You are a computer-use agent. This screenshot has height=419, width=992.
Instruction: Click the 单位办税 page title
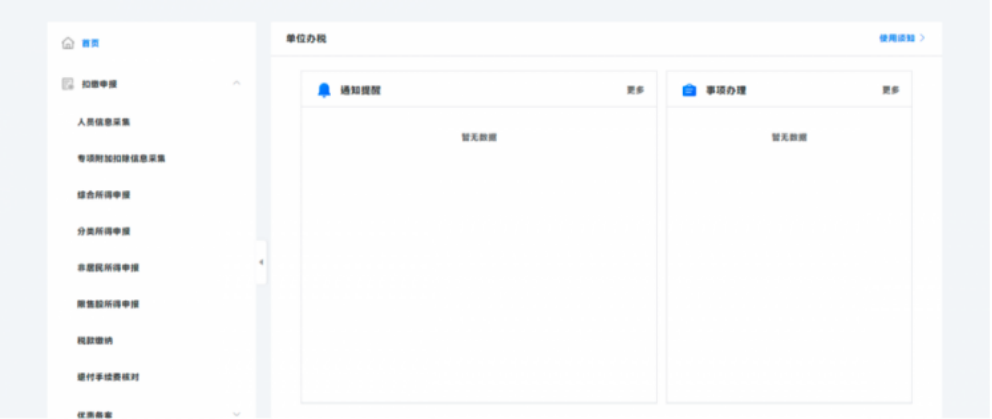306,39
